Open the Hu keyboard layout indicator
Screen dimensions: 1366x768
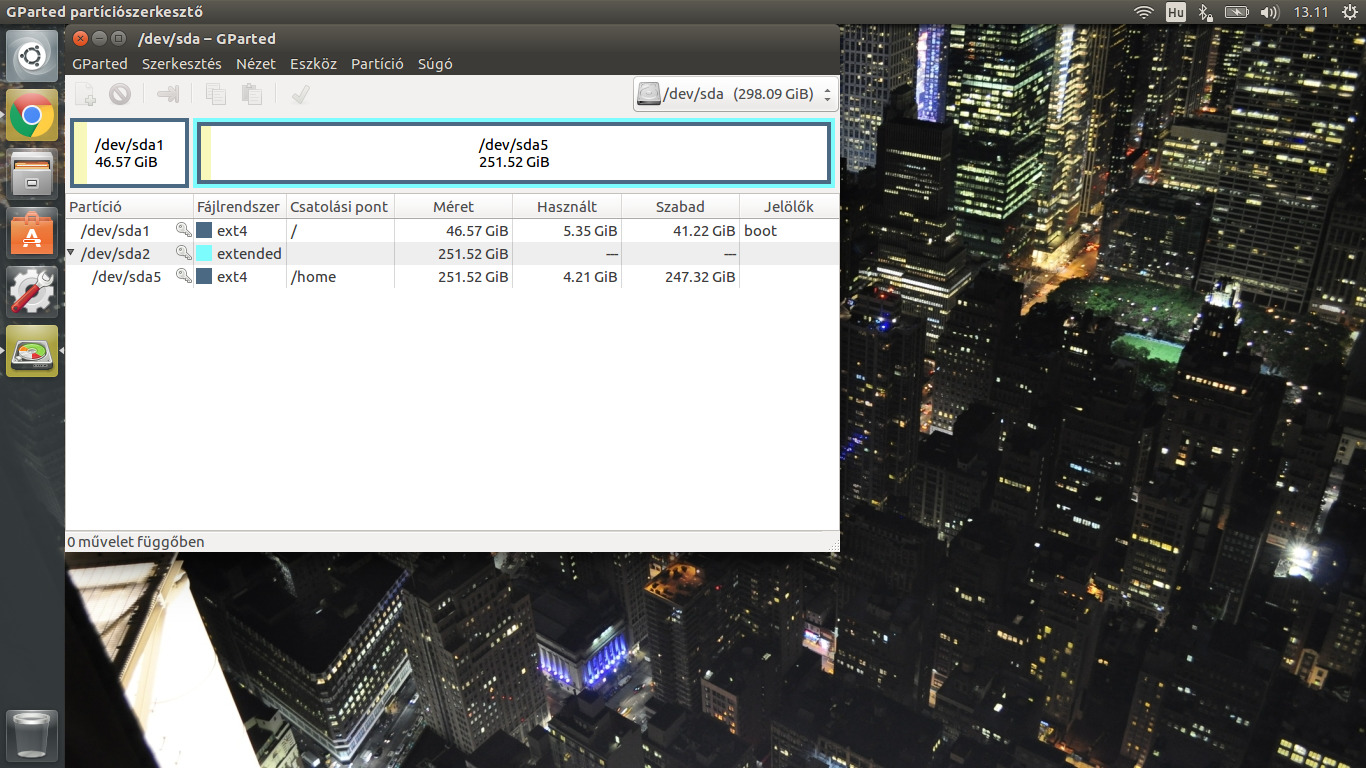point(1176,12)
